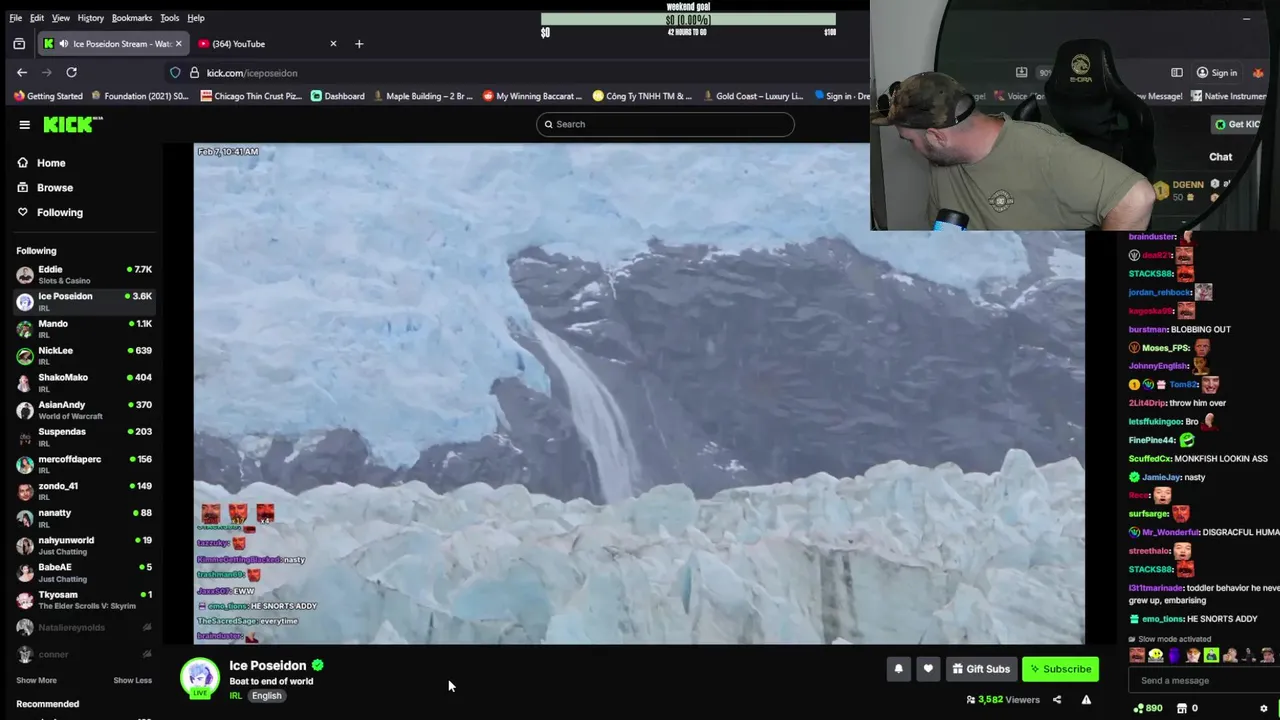Click the notification bell button
This screenshot has height=720, width=1280.
(898, 669)
